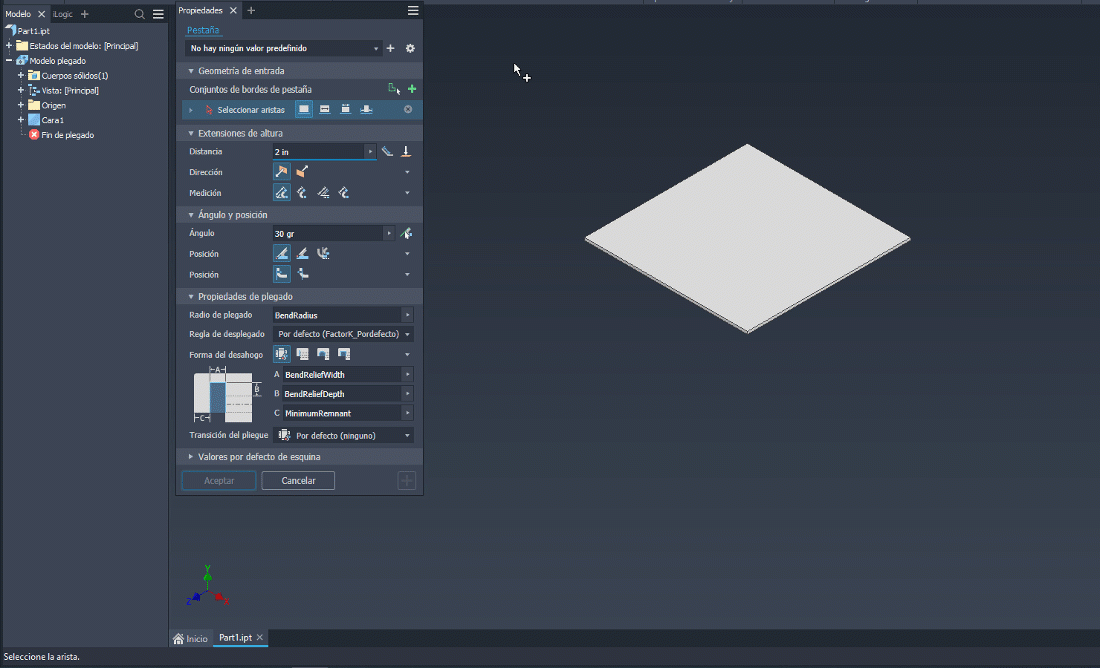Screen dimensions: 1100x668
Task: Click the To-reference icon after Distancia field
Action: point(405,152)
